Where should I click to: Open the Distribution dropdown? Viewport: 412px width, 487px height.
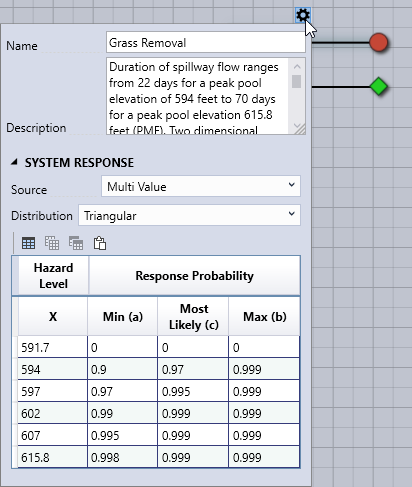point(189,215)
